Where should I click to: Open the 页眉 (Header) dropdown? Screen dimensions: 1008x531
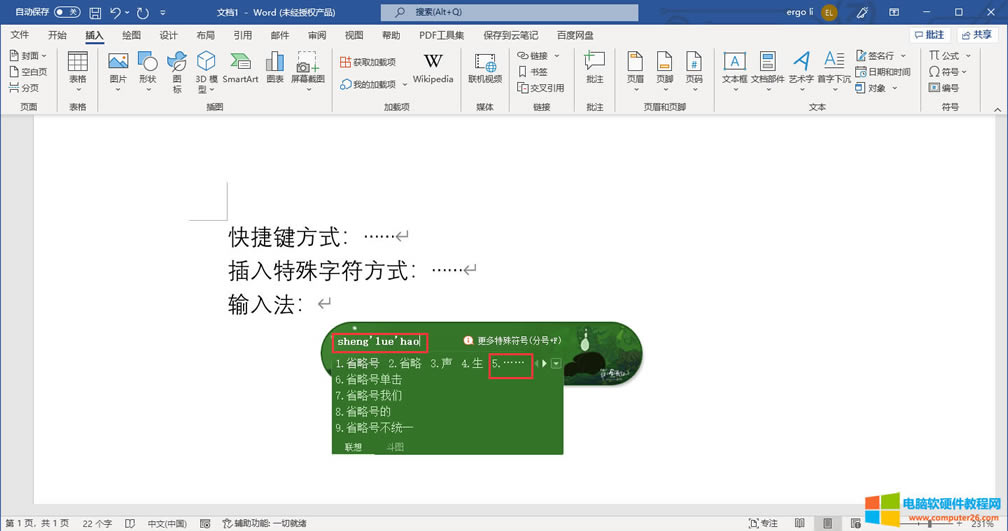tap(635, 67)
